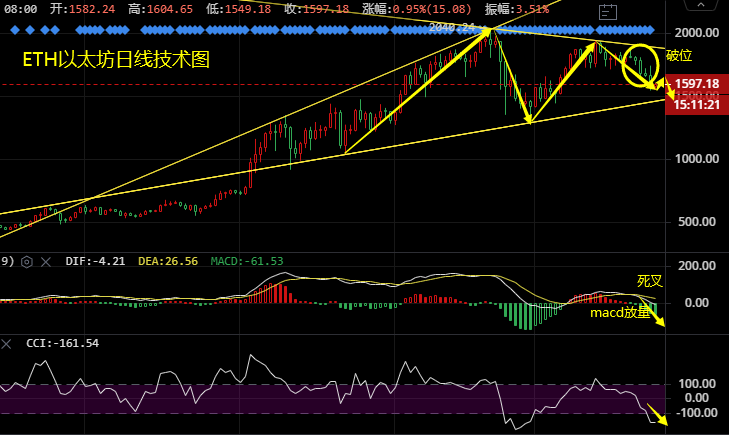The image size is (729, 435).
Task: Click the open price 开:1582.24
Action: click(82, 9)
